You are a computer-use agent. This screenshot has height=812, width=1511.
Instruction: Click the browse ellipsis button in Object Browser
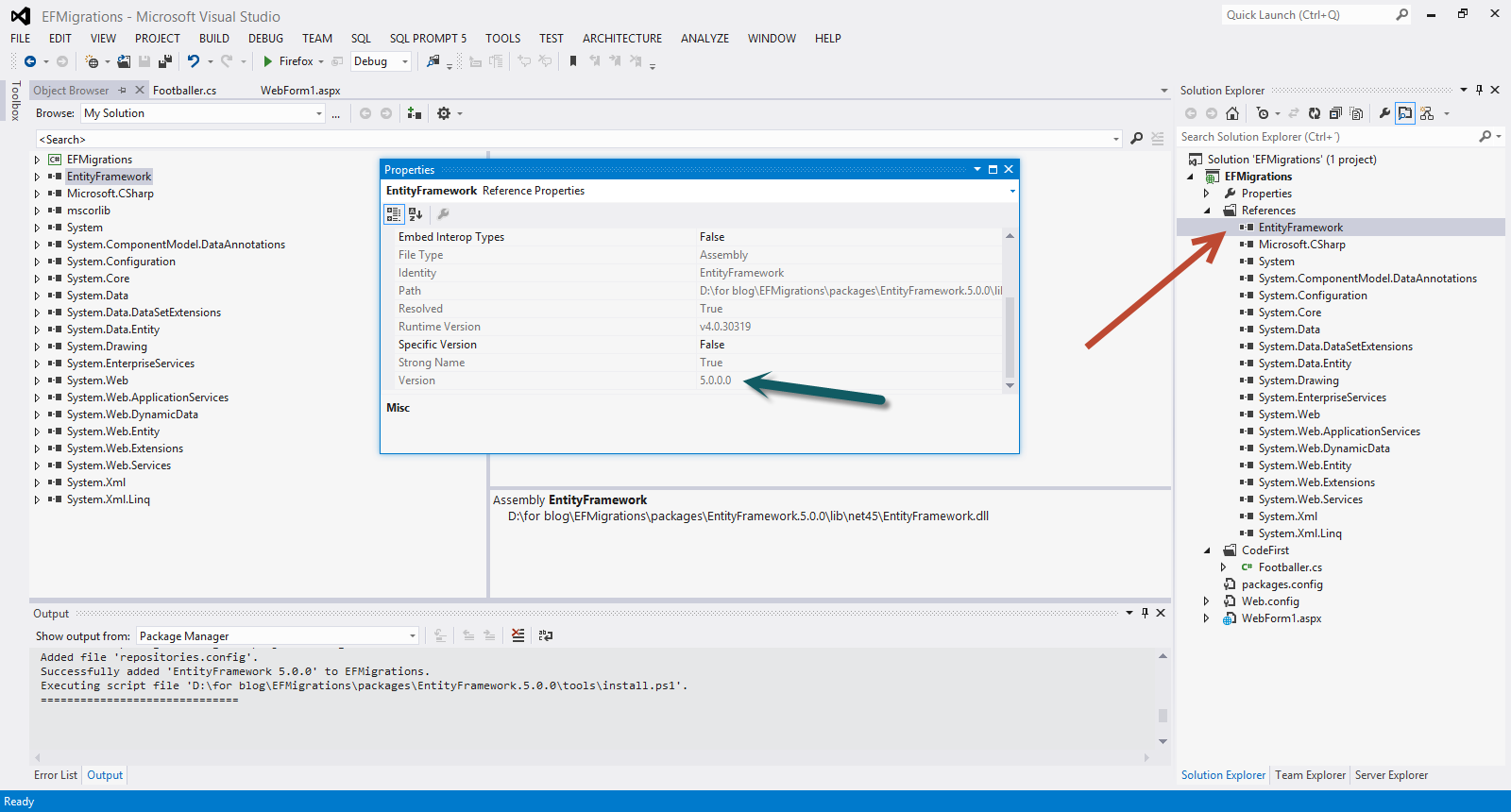[x=336, y=113]
